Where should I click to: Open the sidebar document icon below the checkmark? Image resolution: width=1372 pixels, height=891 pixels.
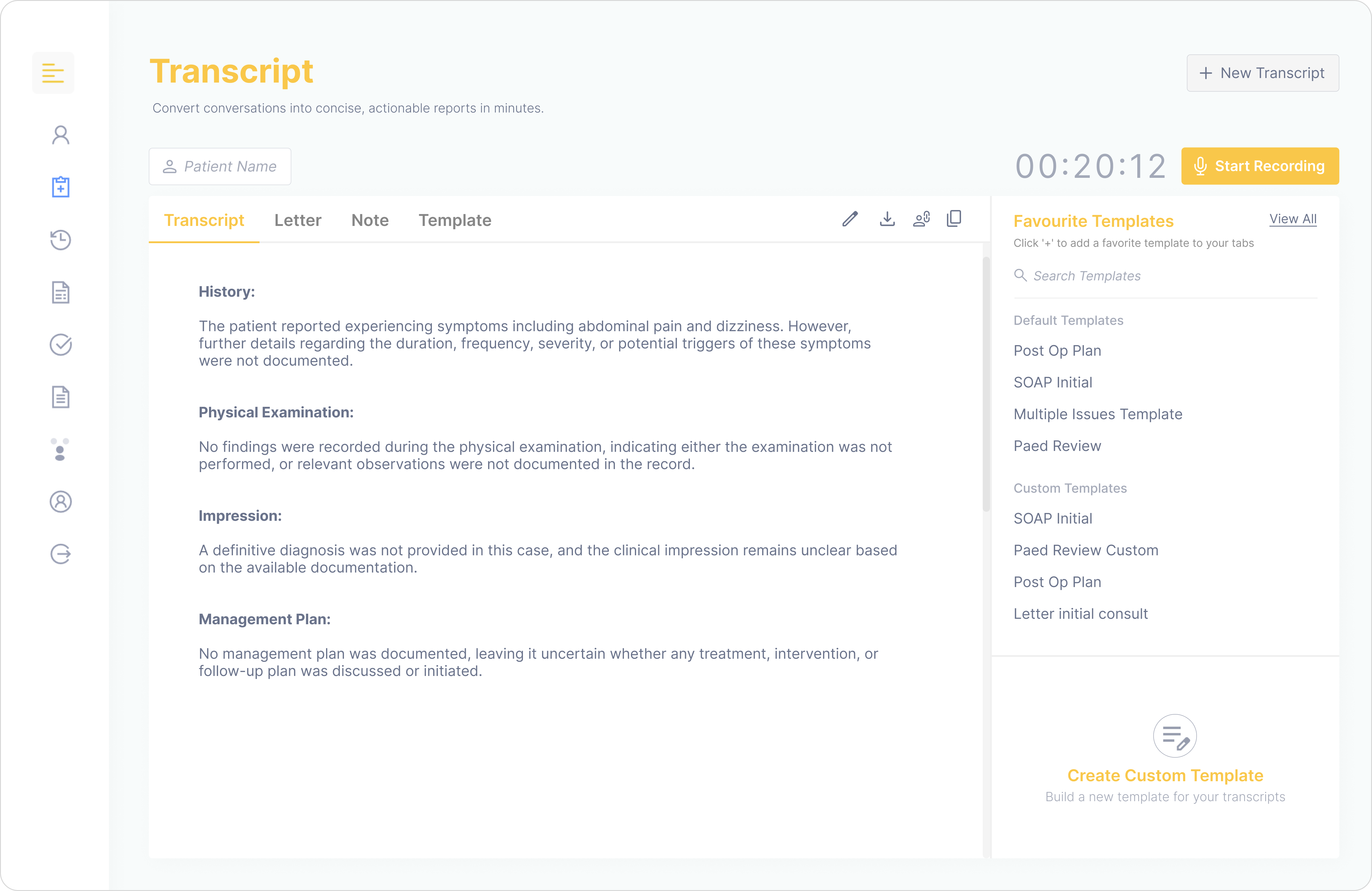pos(60,397)
